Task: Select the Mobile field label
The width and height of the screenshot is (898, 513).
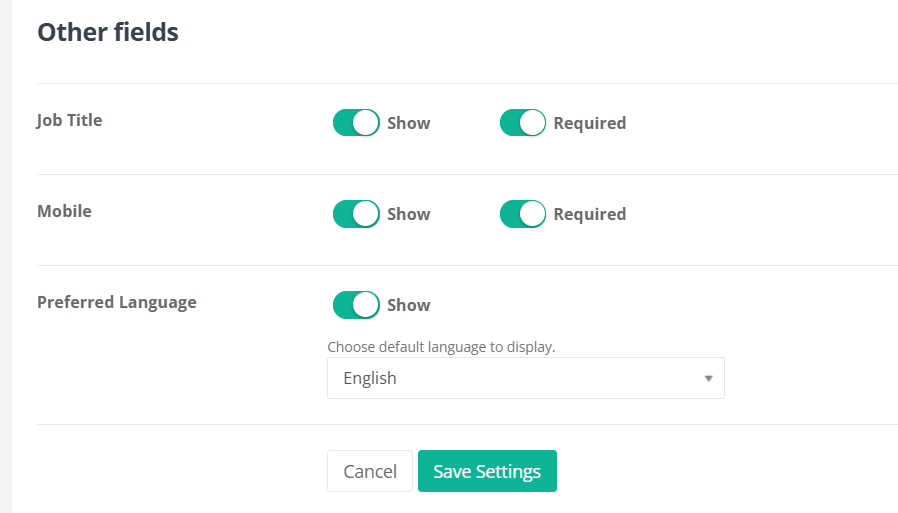Action: [64, 211]
